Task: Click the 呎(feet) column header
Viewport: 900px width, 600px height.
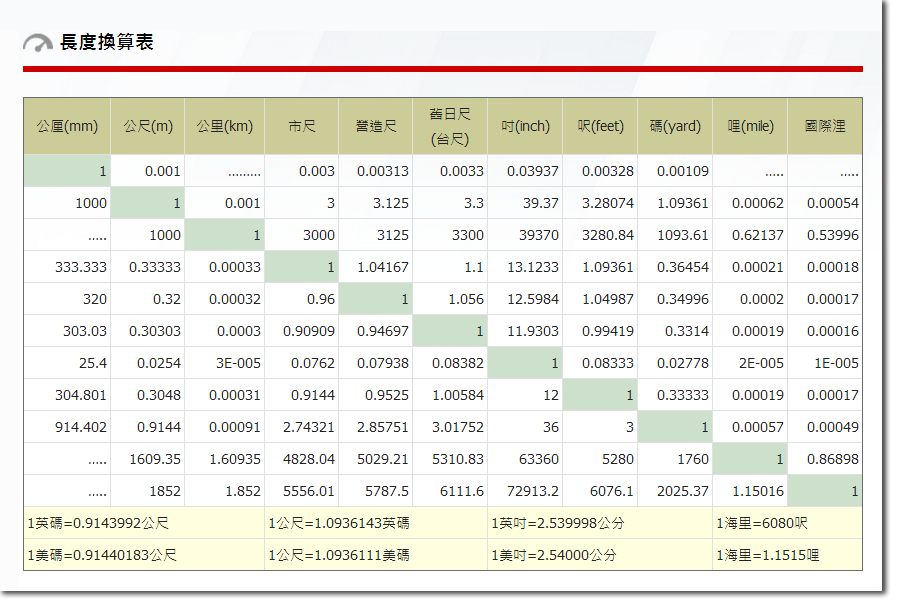Action: click(600, 126)
